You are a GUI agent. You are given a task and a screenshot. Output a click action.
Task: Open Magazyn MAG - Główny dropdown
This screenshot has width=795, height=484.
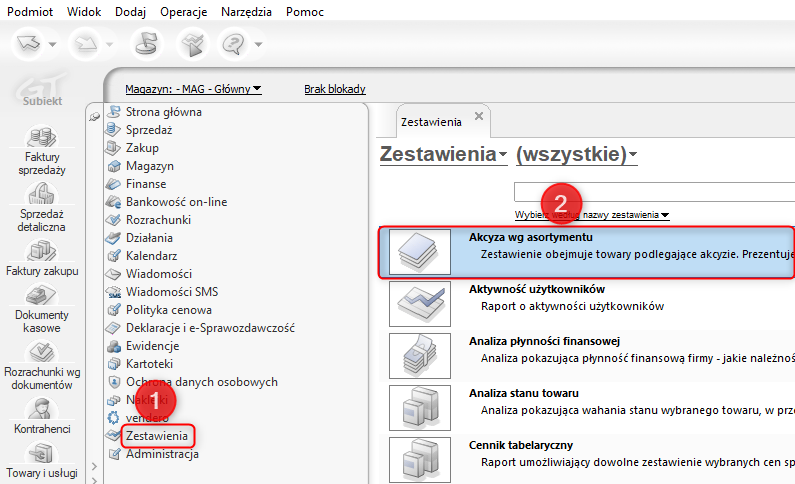[193, 89]
